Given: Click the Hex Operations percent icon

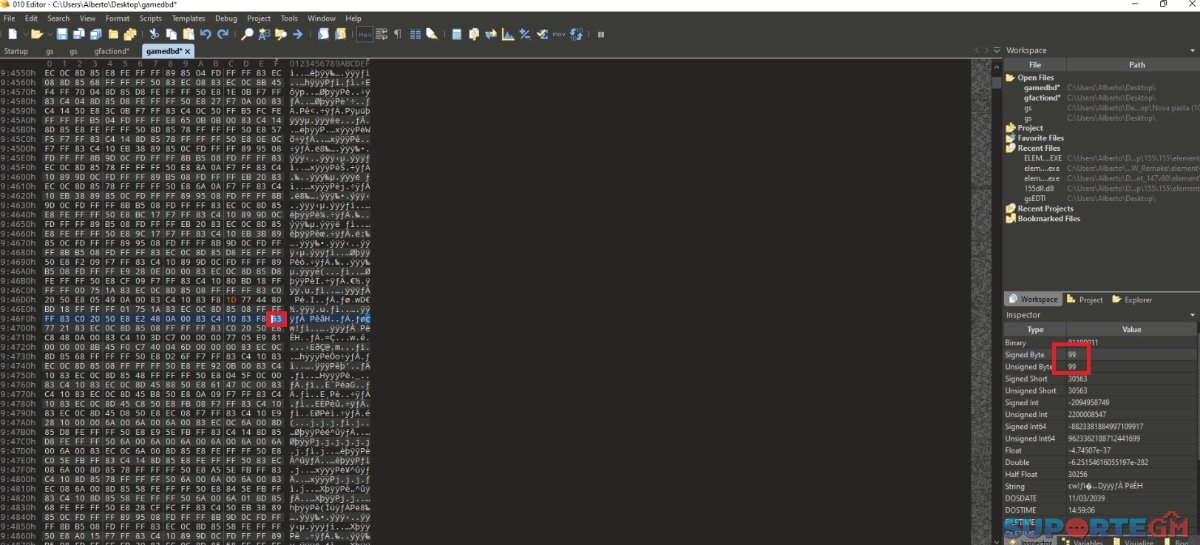Looking at the screenshot, I should point(525,34).
